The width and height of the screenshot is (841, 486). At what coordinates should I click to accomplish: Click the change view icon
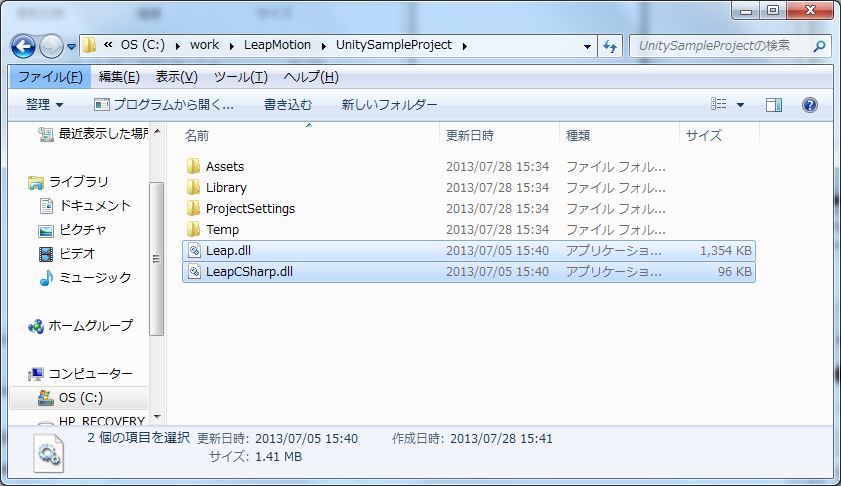718,104
